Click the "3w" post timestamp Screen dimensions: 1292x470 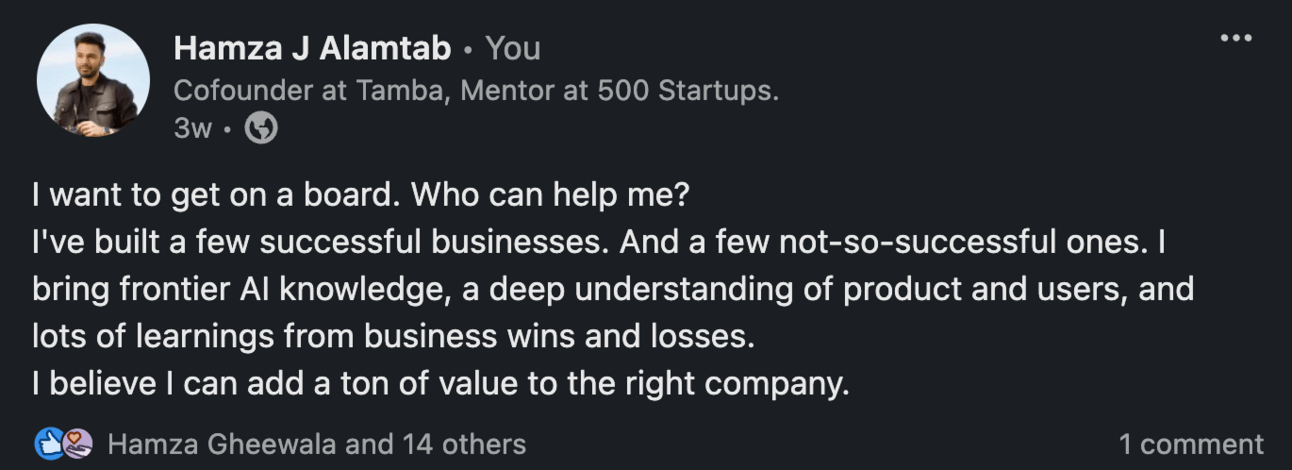coord(192,128)
